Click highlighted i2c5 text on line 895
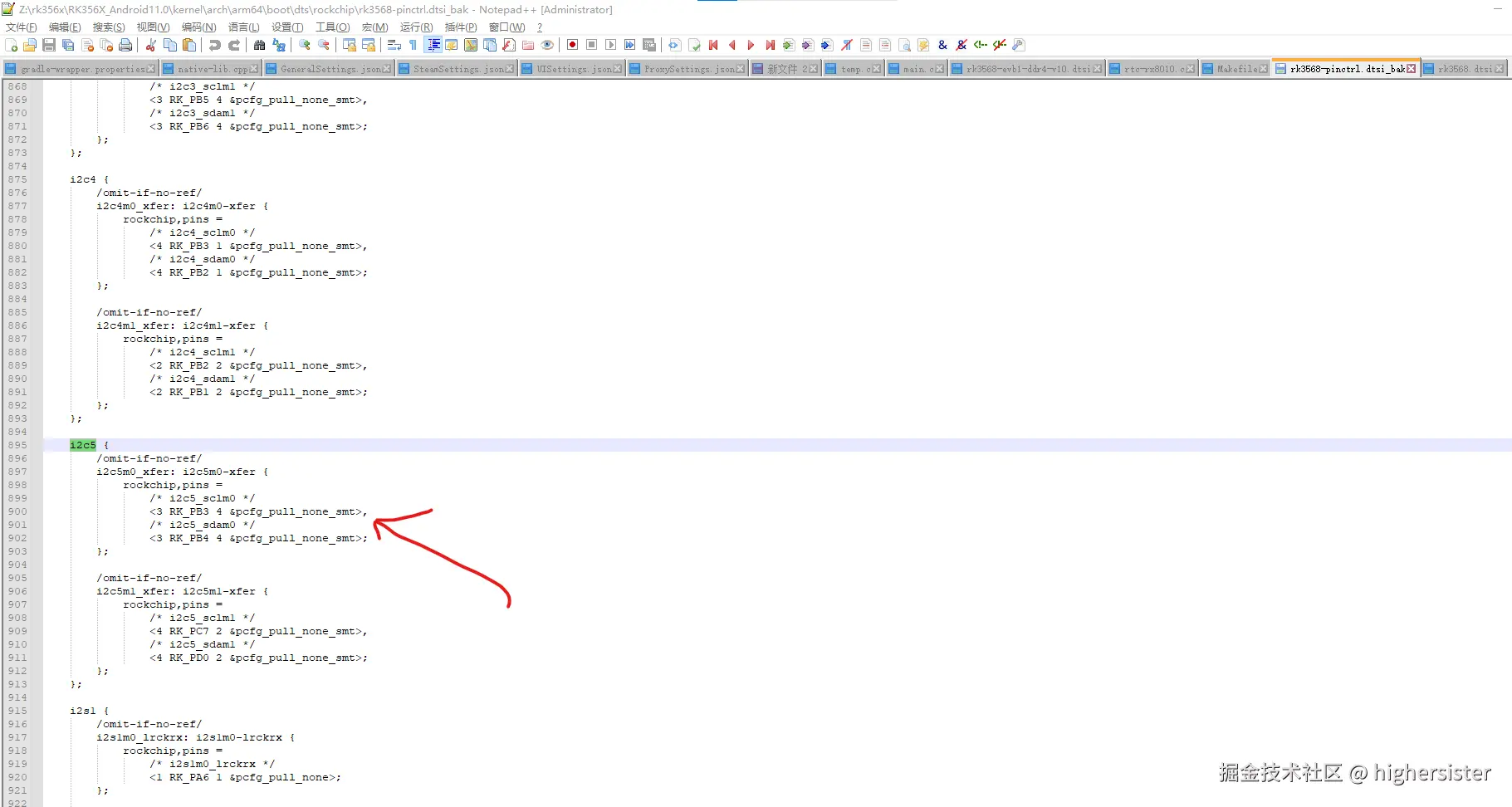Viewport: 1512px width, 807px height. (x=83, y=445)
